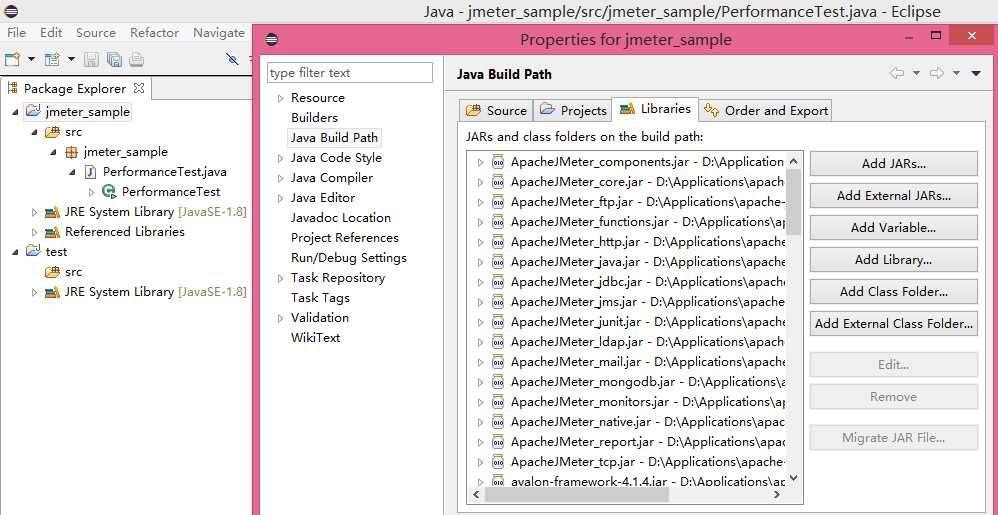This screenshot has height=515, width=998.
Task: Click the src folder icon under test
Action: pos(52,272)
